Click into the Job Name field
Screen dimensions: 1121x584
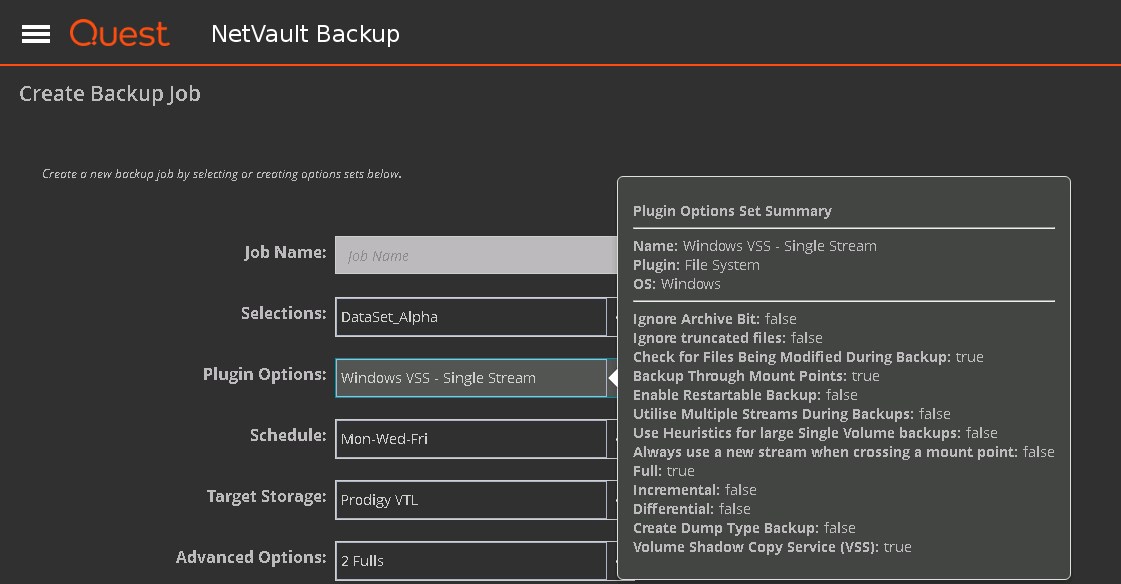click(x=476, y=256)
